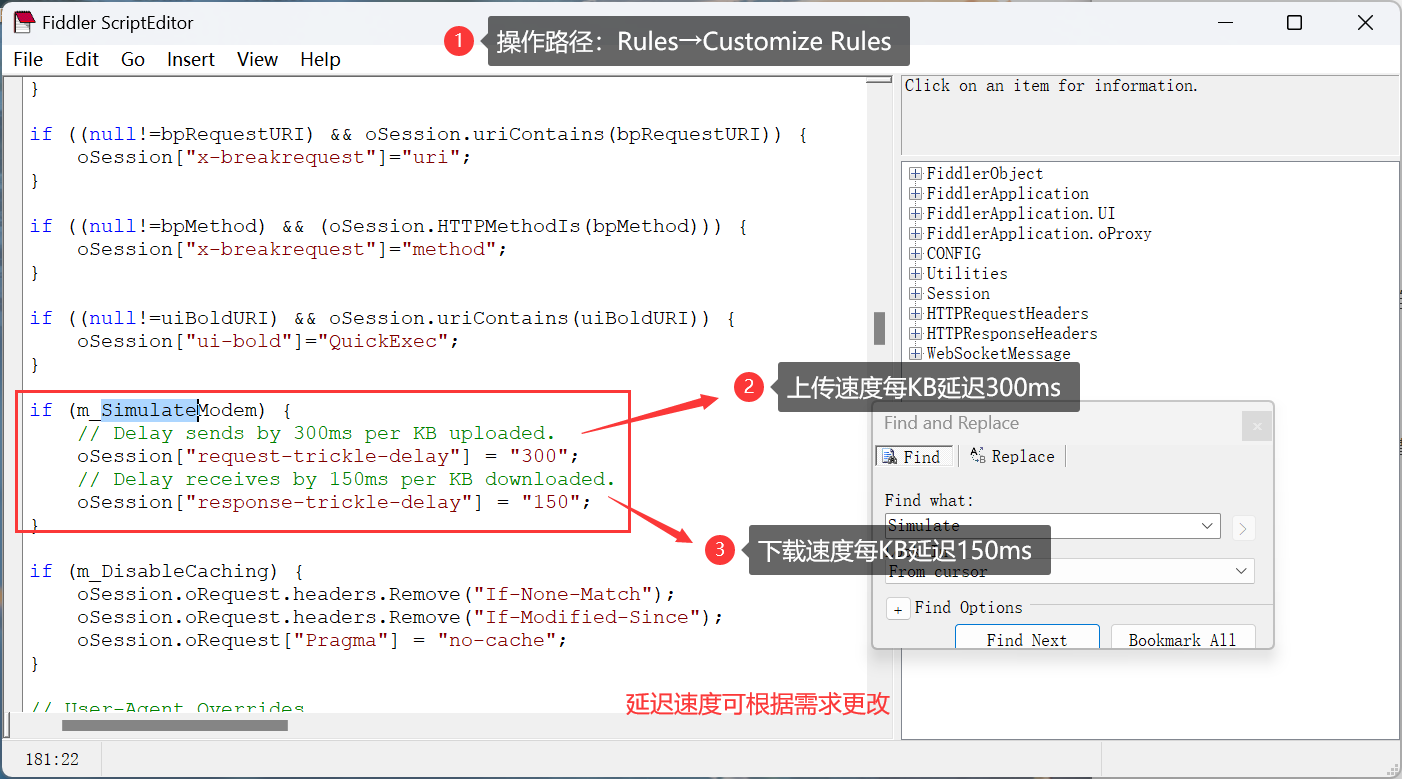Image resolution: width=1402 pixels, height=779 pixels.
Task: Click the arrow button beside Find what
Action: 1243,528
